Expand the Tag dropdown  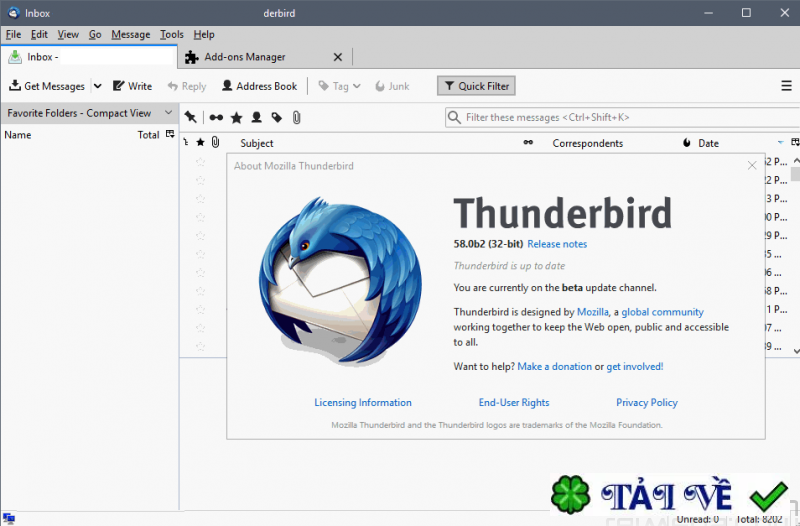tap(339, 86)
